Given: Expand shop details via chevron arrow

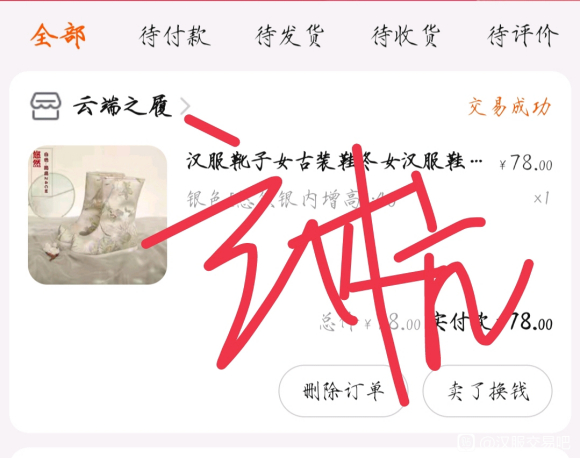Looking at the screenshot, I should 185,107.
